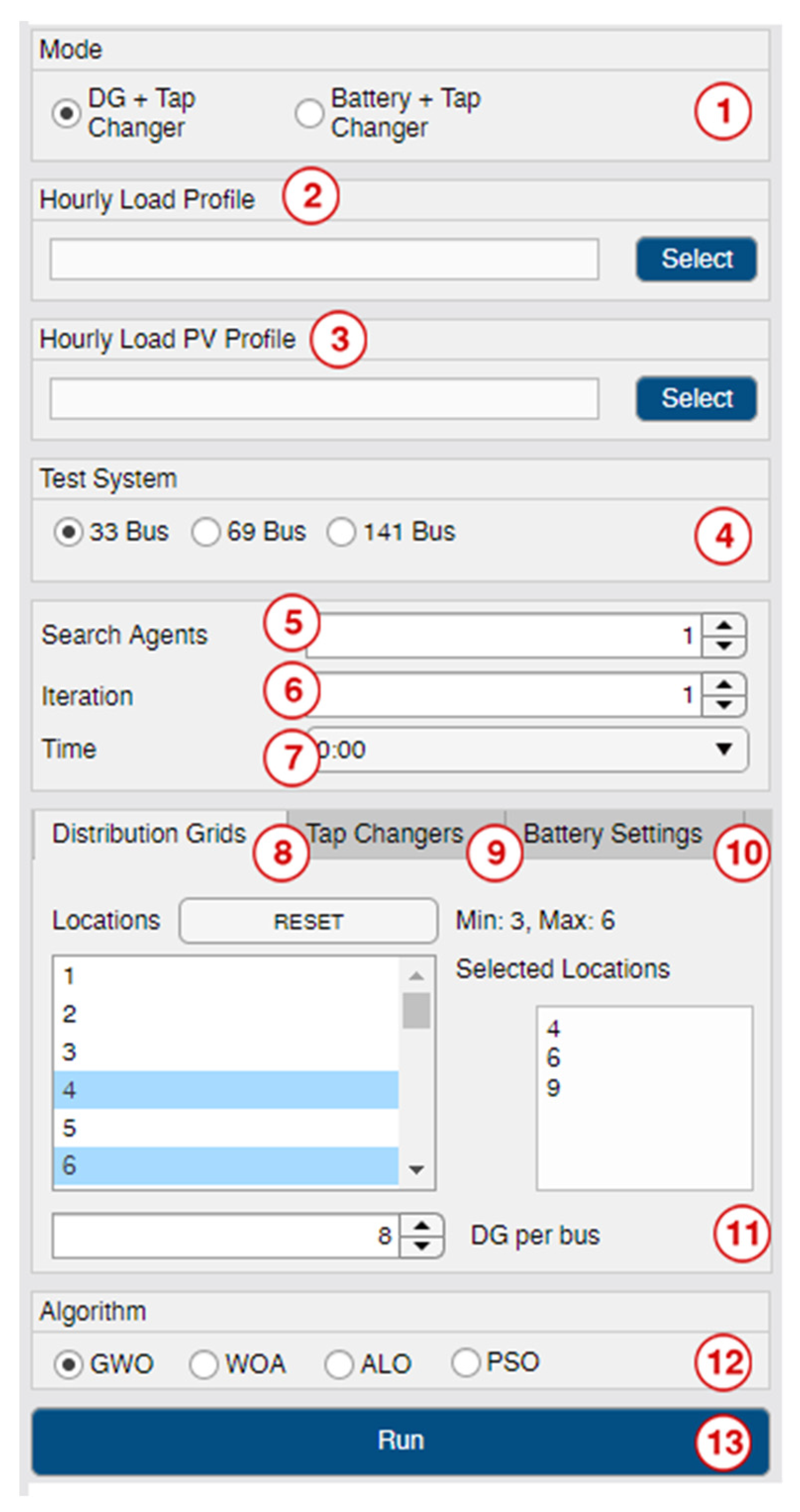Choose PSO as the algorithm

pos(466,1362)
